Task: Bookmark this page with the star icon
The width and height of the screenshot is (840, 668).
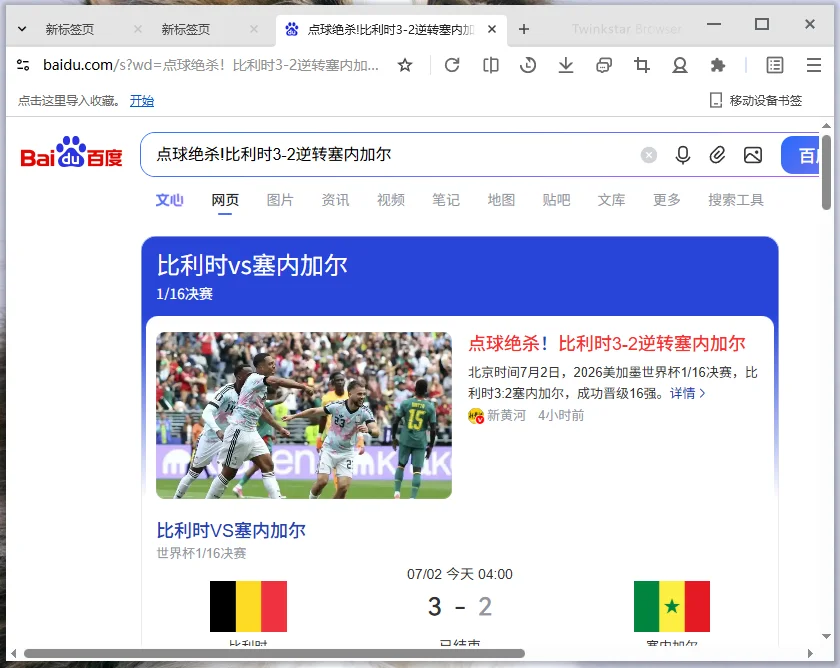Action: (405, 65)
